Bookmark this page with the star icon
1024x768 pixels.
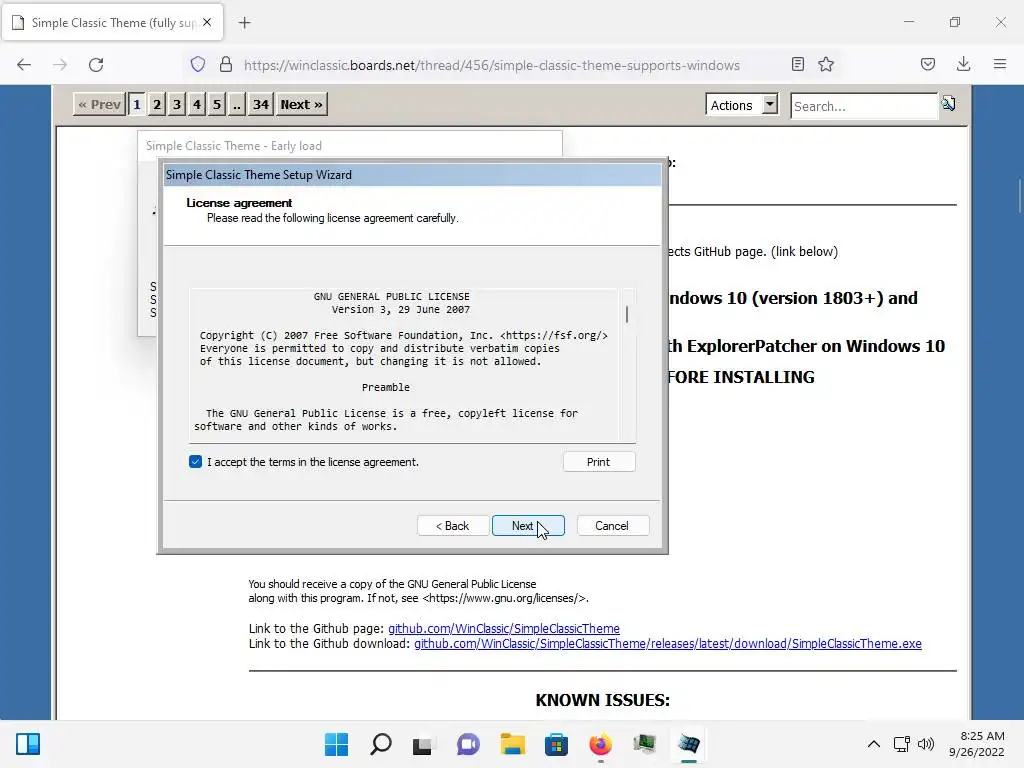pyautogui.click(x=826, y=65)
